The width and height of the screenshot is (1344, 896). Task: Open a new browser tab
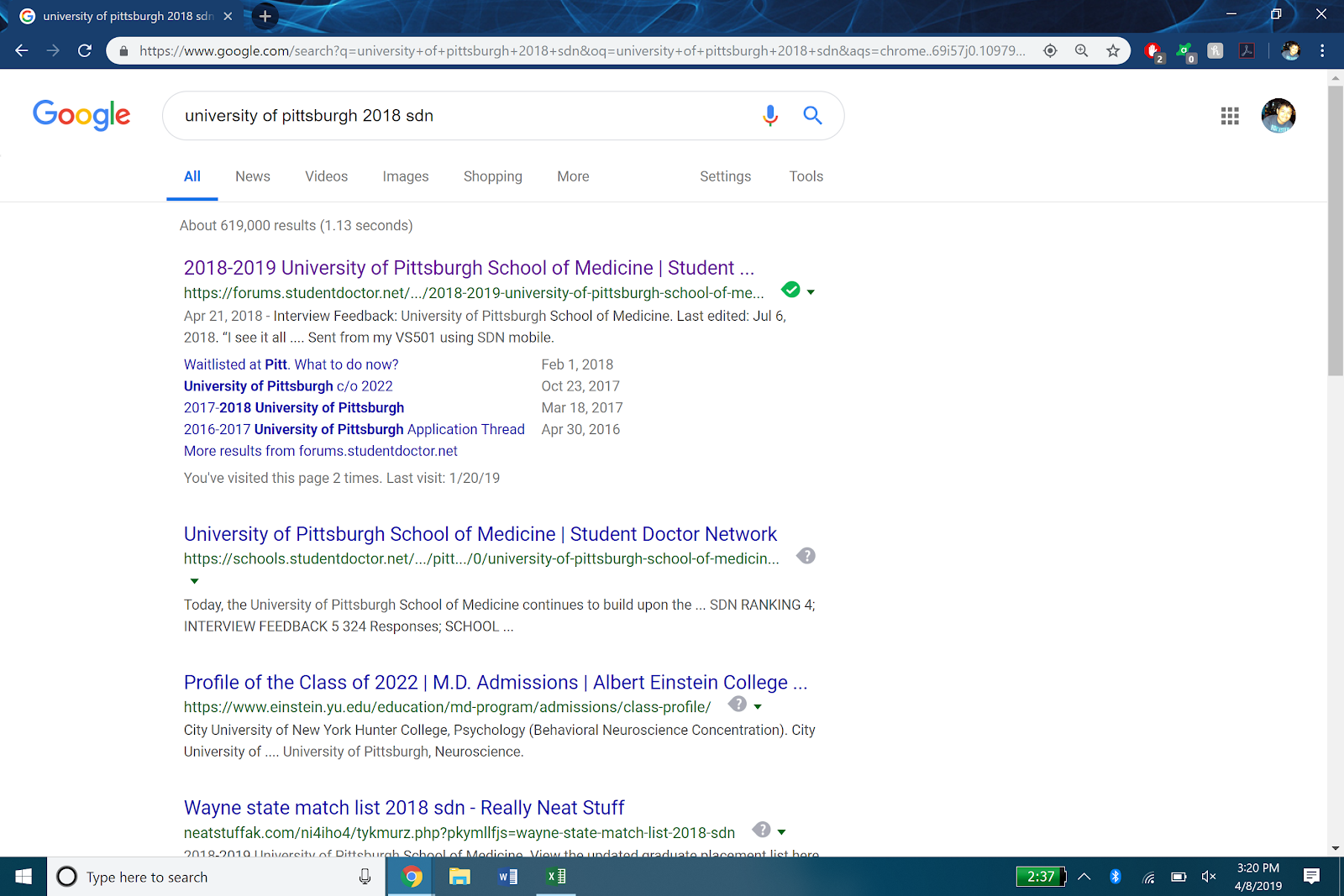coord(265,16)
